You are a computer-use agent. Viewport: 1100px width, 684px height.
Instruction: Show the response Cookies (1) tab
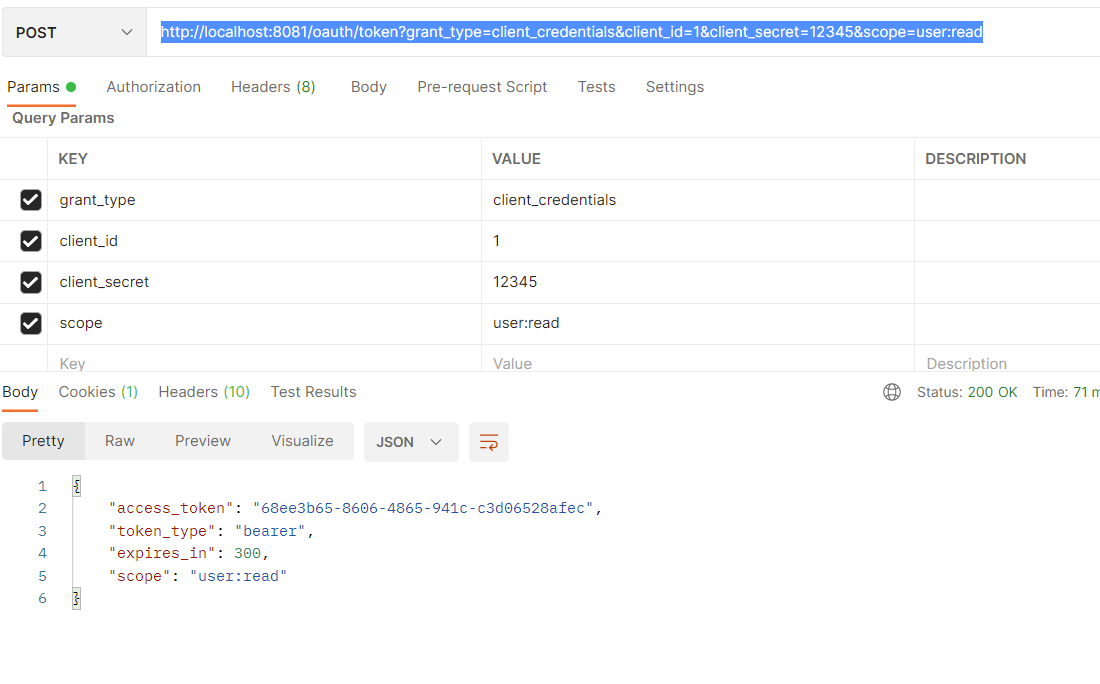(x=98, y=392)
